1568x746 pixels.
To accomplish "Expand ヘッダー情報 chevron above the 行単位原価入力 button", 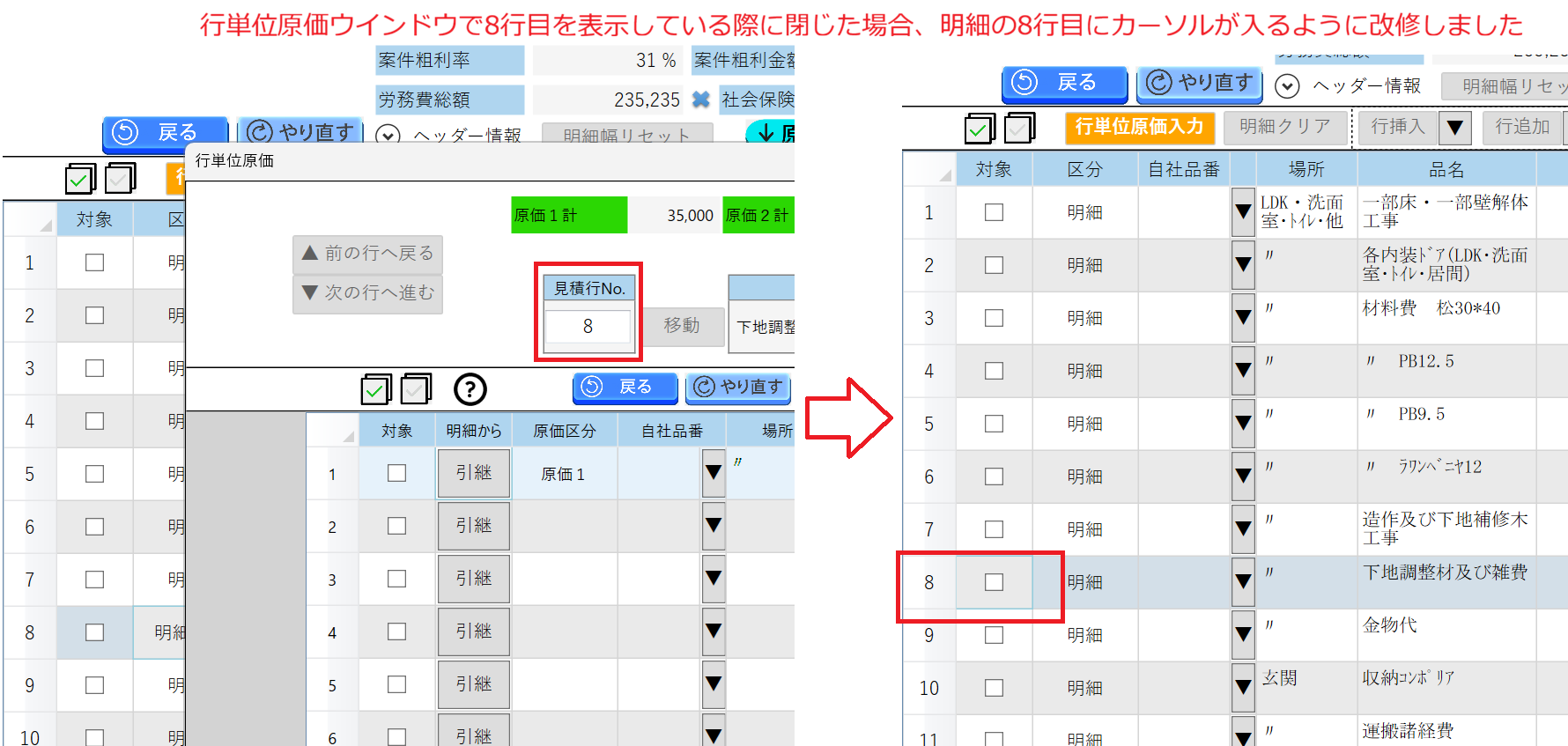I will tap(1287, 85).
